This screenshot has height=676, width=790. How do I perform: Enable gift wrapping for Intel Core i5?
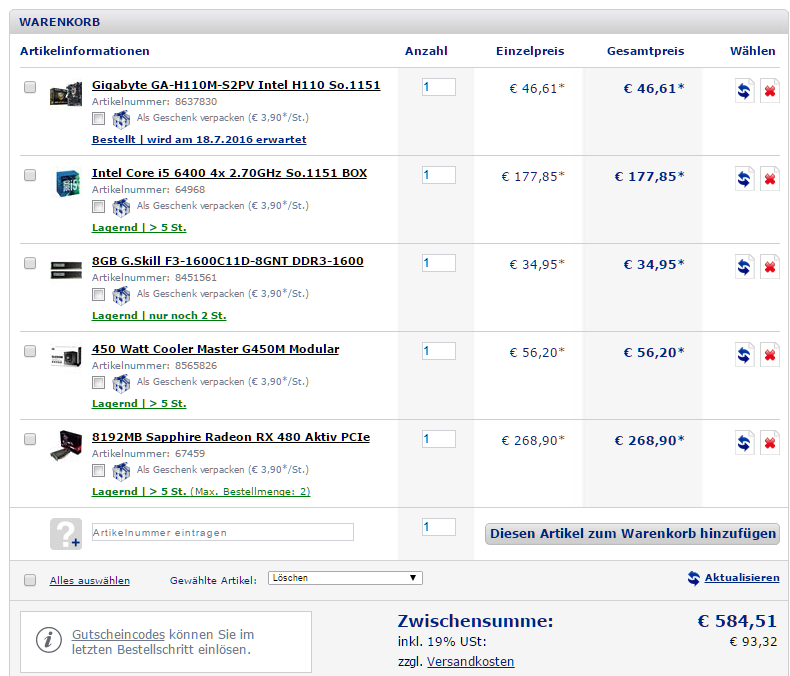[x=98, y=207]
